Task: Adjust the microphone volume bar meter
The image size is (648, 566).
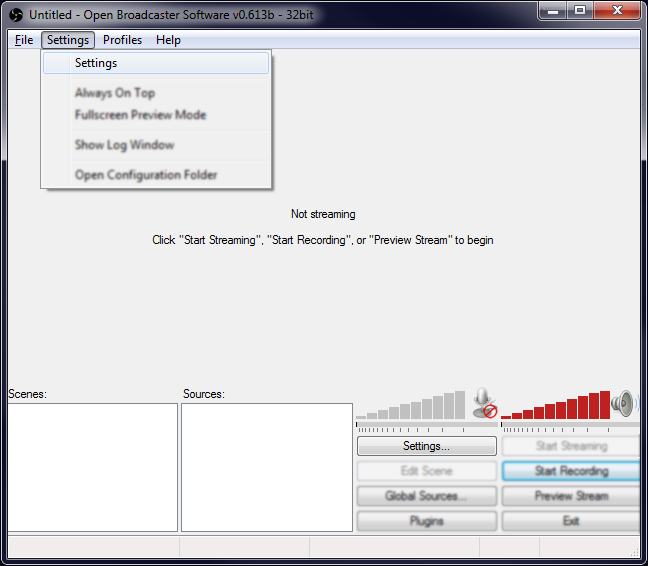Action: click(410, 405)
